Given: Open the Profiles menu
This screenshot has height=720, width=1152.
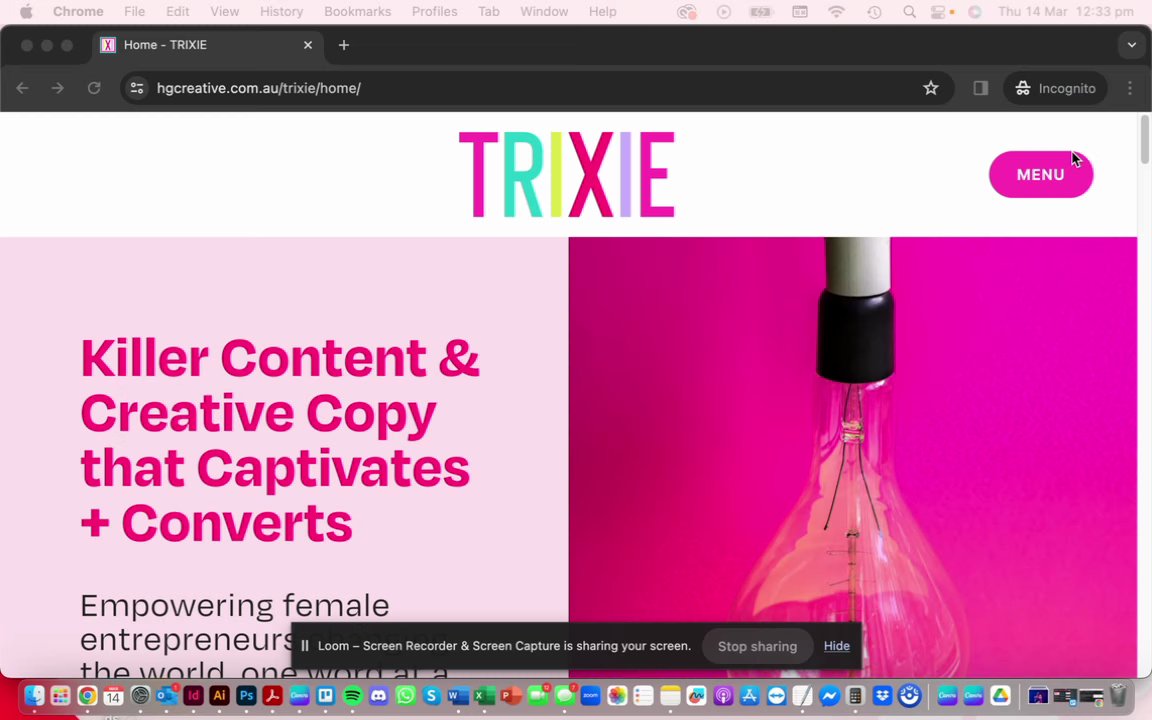Looking at the screenshot, I should pyautogui.click(x=434, y=12).
